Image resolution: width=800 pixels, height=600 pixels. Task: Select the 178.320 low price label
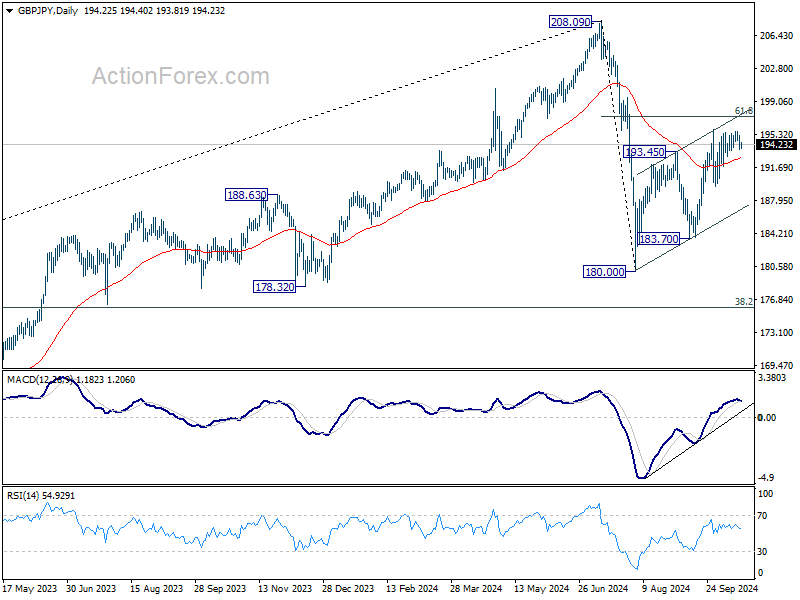coord(274,287)
